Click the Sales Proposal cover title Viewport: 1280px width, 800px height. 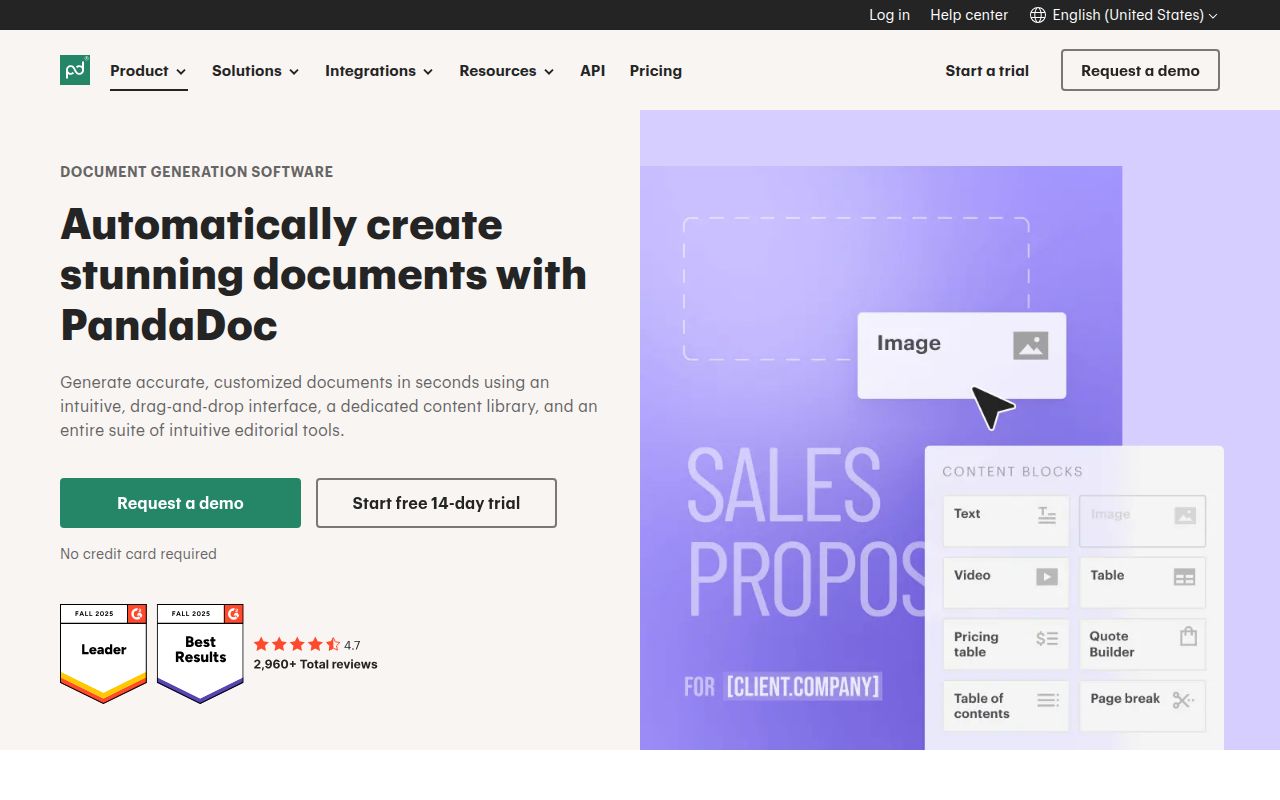click(806, 534)
